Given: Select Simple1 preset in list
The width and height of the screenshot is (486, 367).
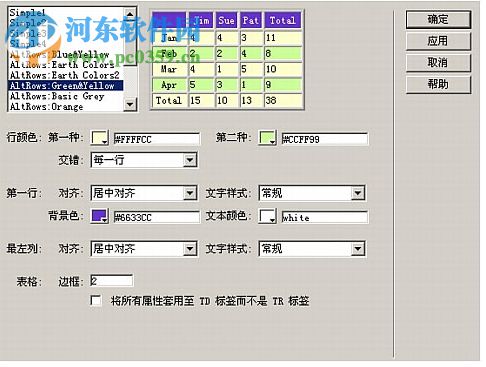Looking at the screenshot, I should tap(66, 13).
